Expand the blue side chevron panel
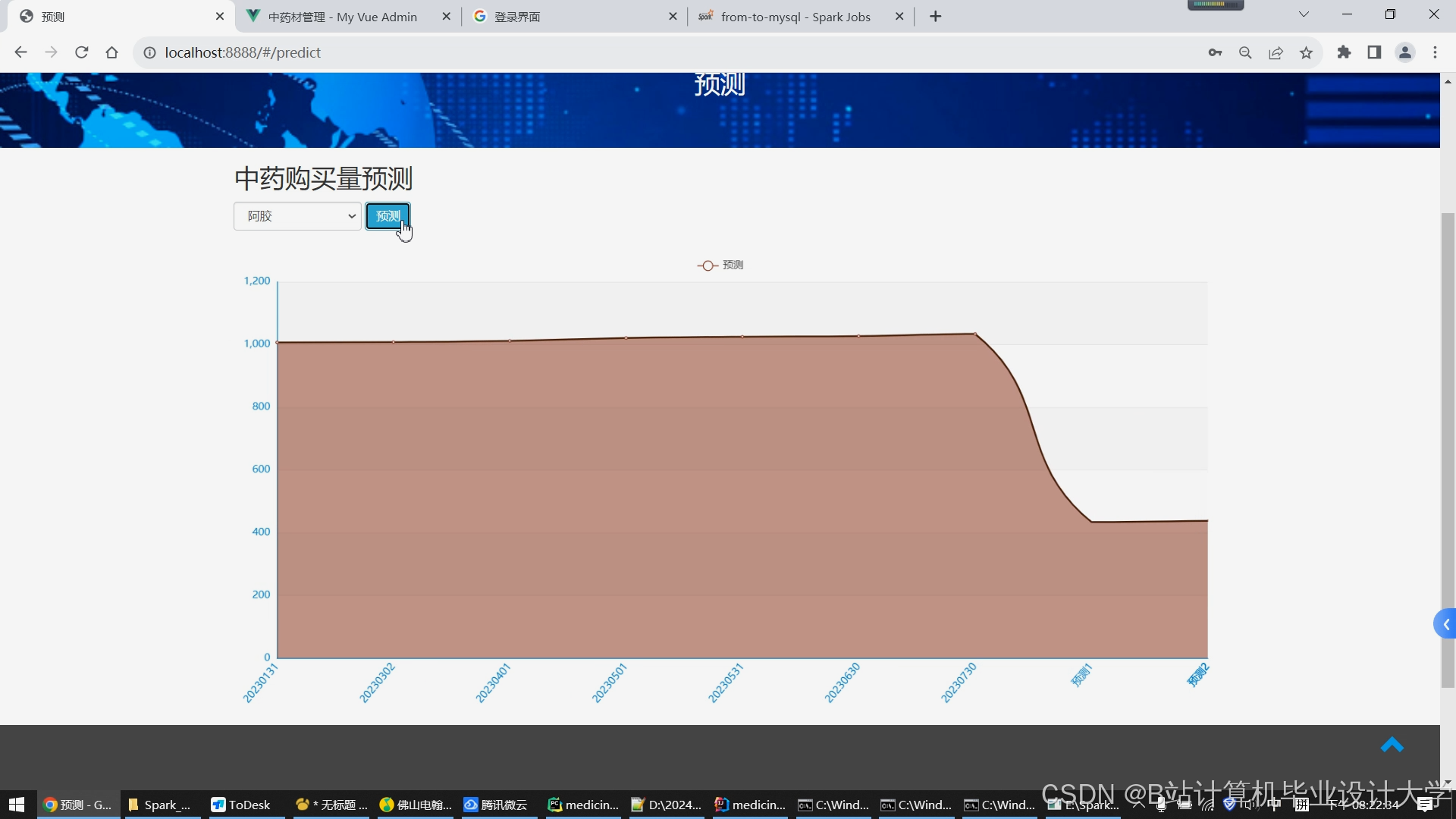The height and width of the screenshot is (819, 1456). 1445,624
